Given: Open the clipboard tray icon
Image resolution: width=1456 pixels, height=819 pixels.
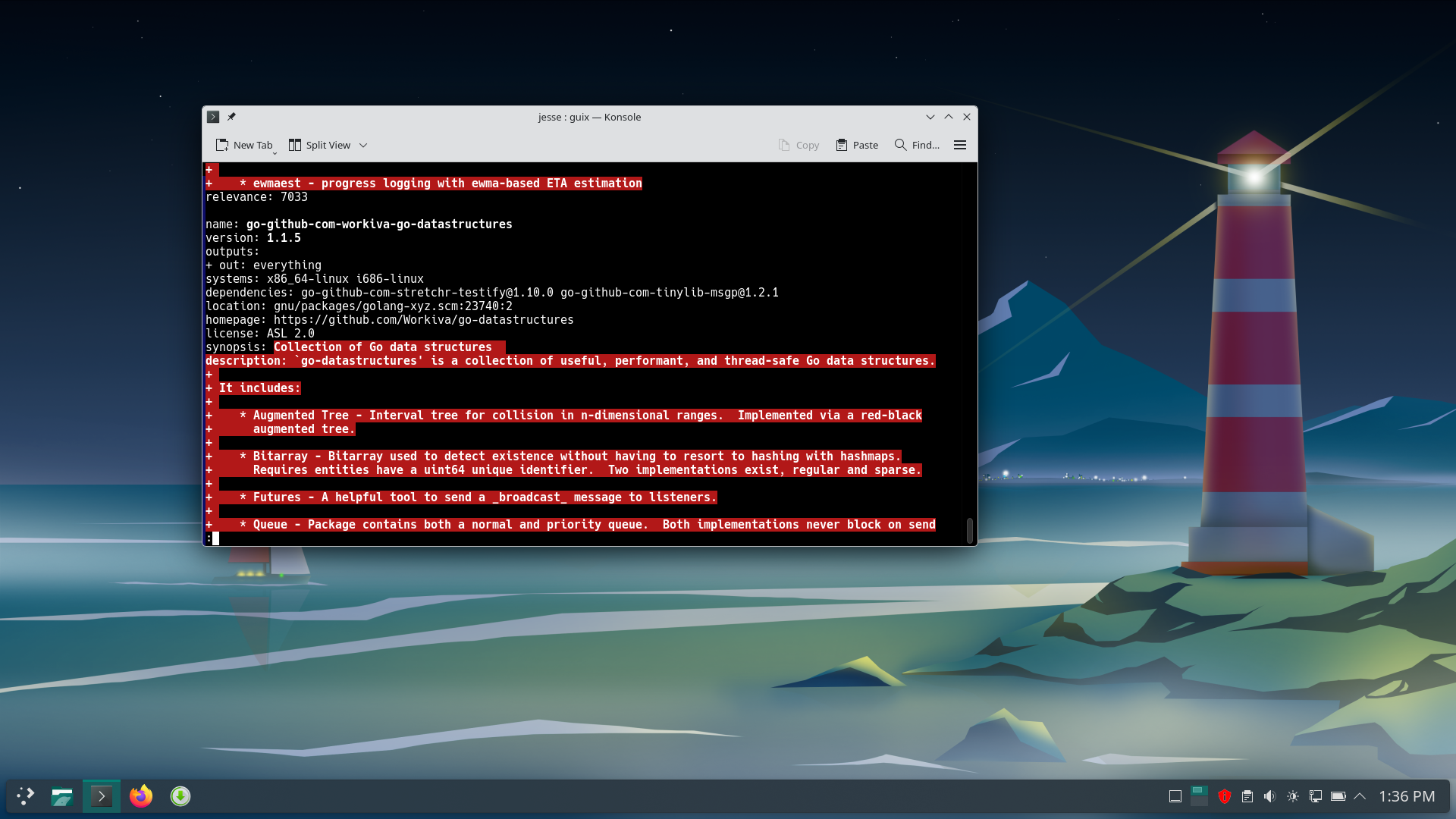Looking at the screenshot, I should tap(1247, 796).
